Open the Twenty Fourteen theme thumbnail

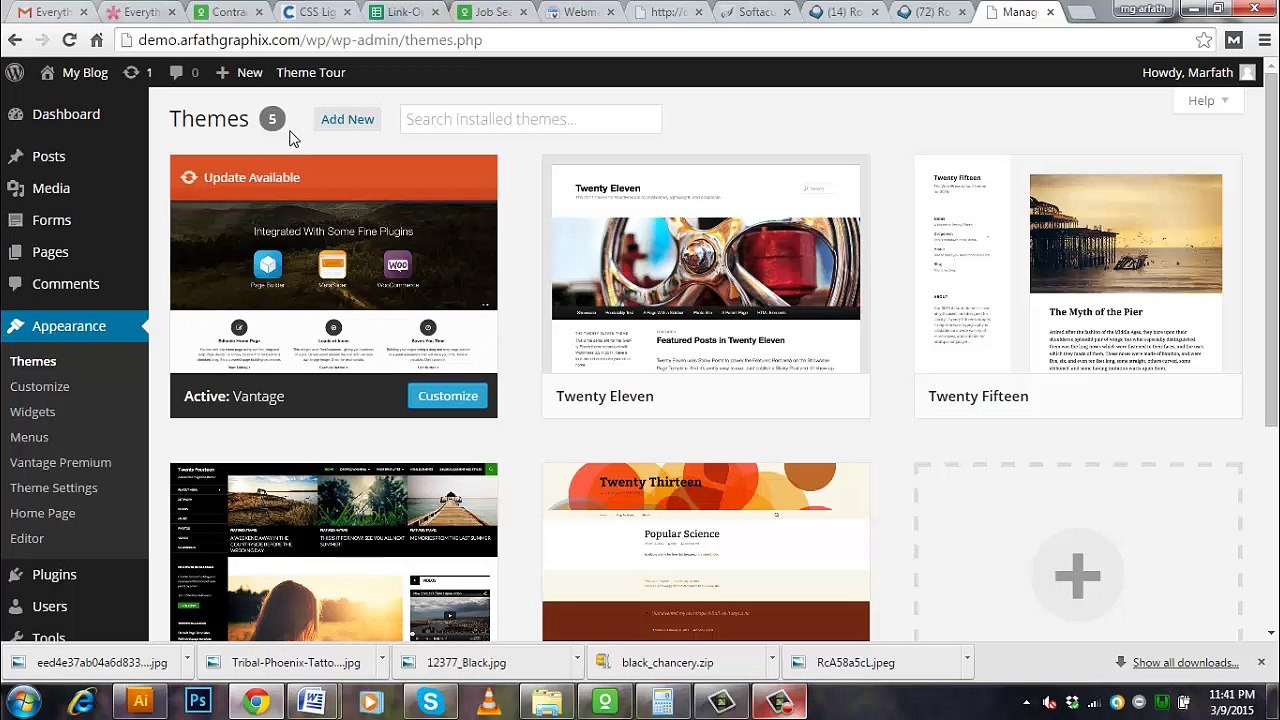(334, 552)
